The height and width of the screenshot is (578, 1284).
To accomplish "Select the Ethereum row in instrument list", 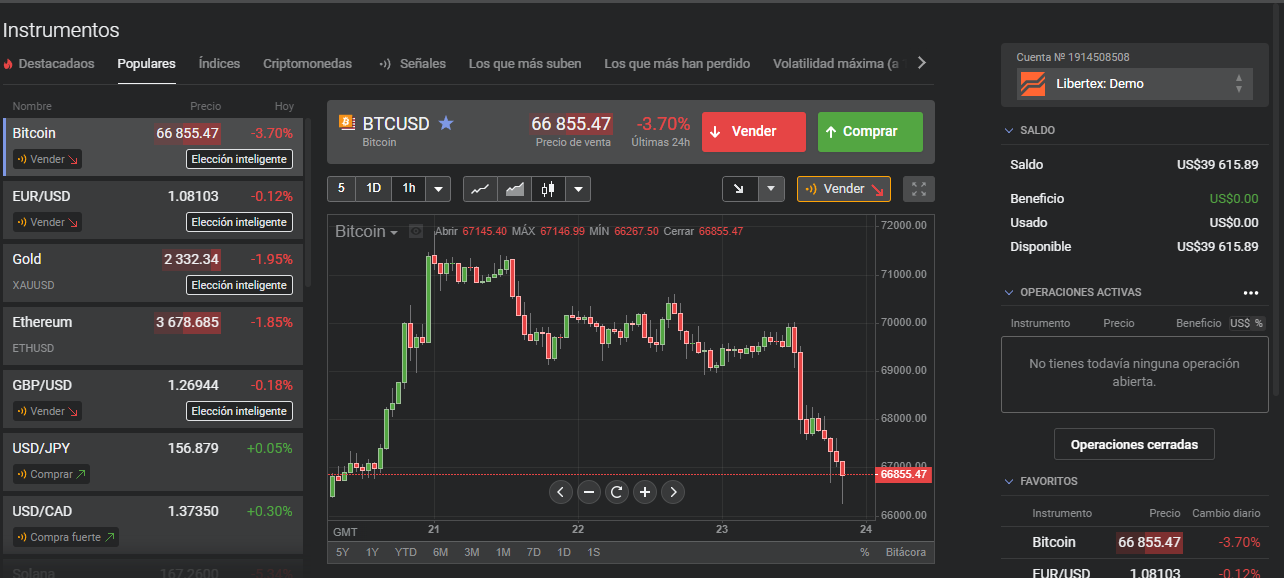I will click(x=152, y=335).
